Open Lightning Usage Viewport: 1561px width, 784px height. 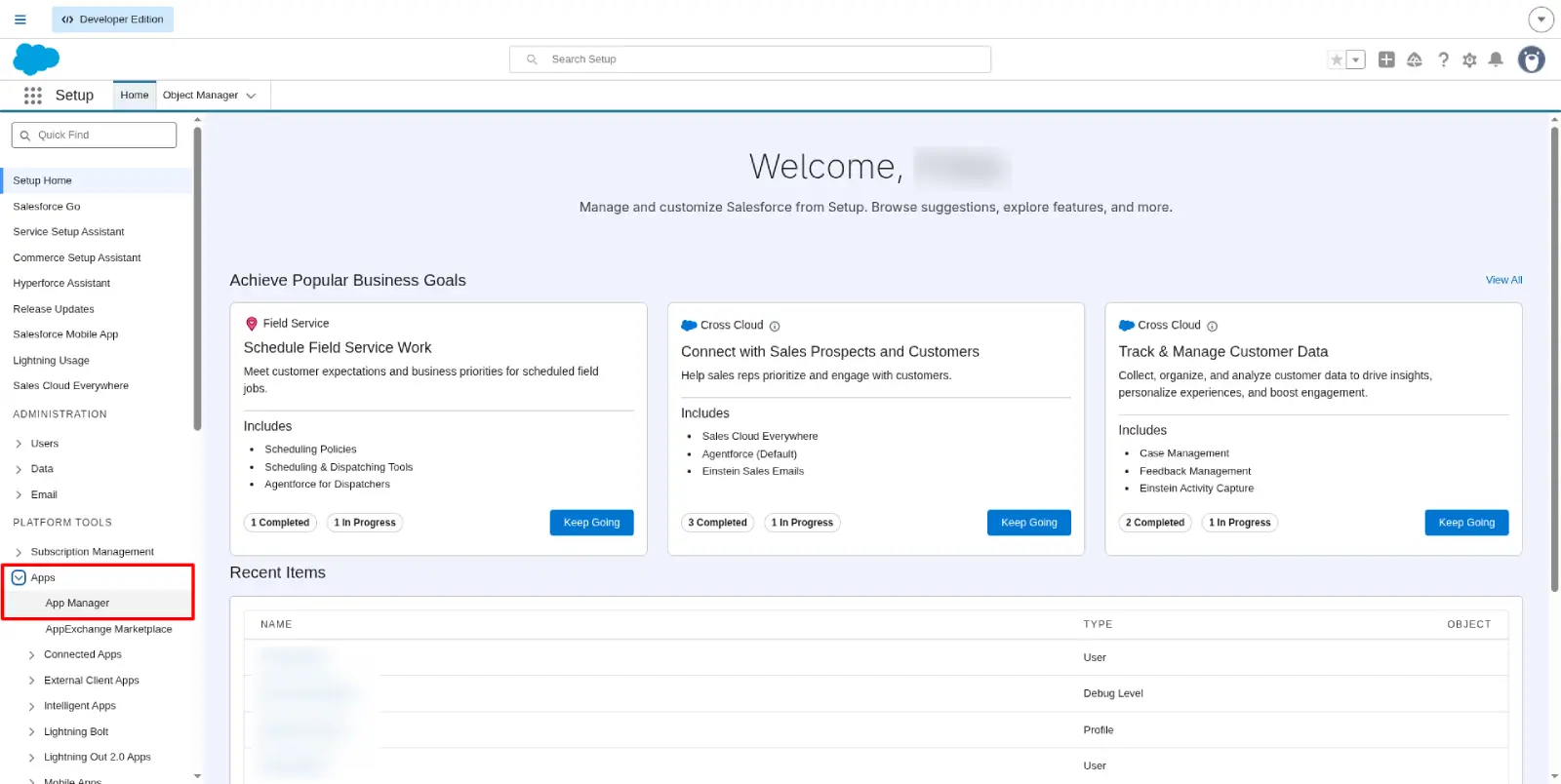click(x=51, y=361)
